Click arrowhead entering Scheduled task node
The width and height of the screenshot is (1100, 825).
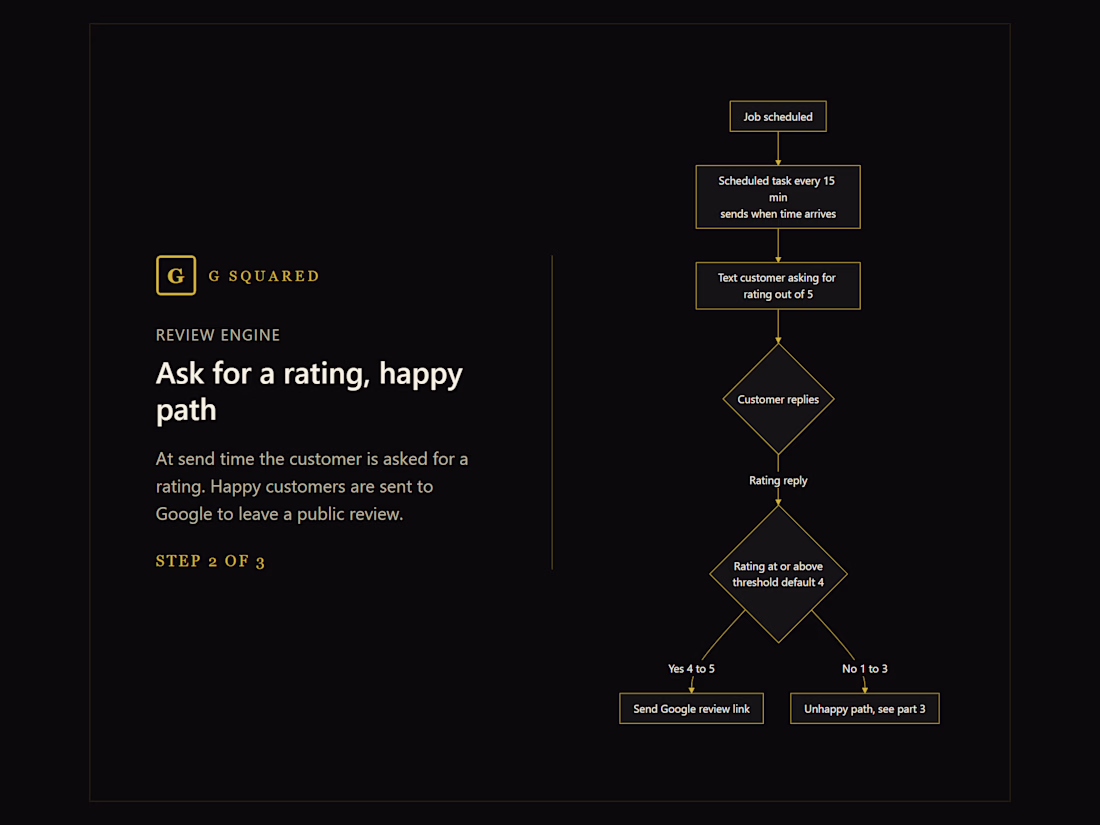click(x=778, y=162)
